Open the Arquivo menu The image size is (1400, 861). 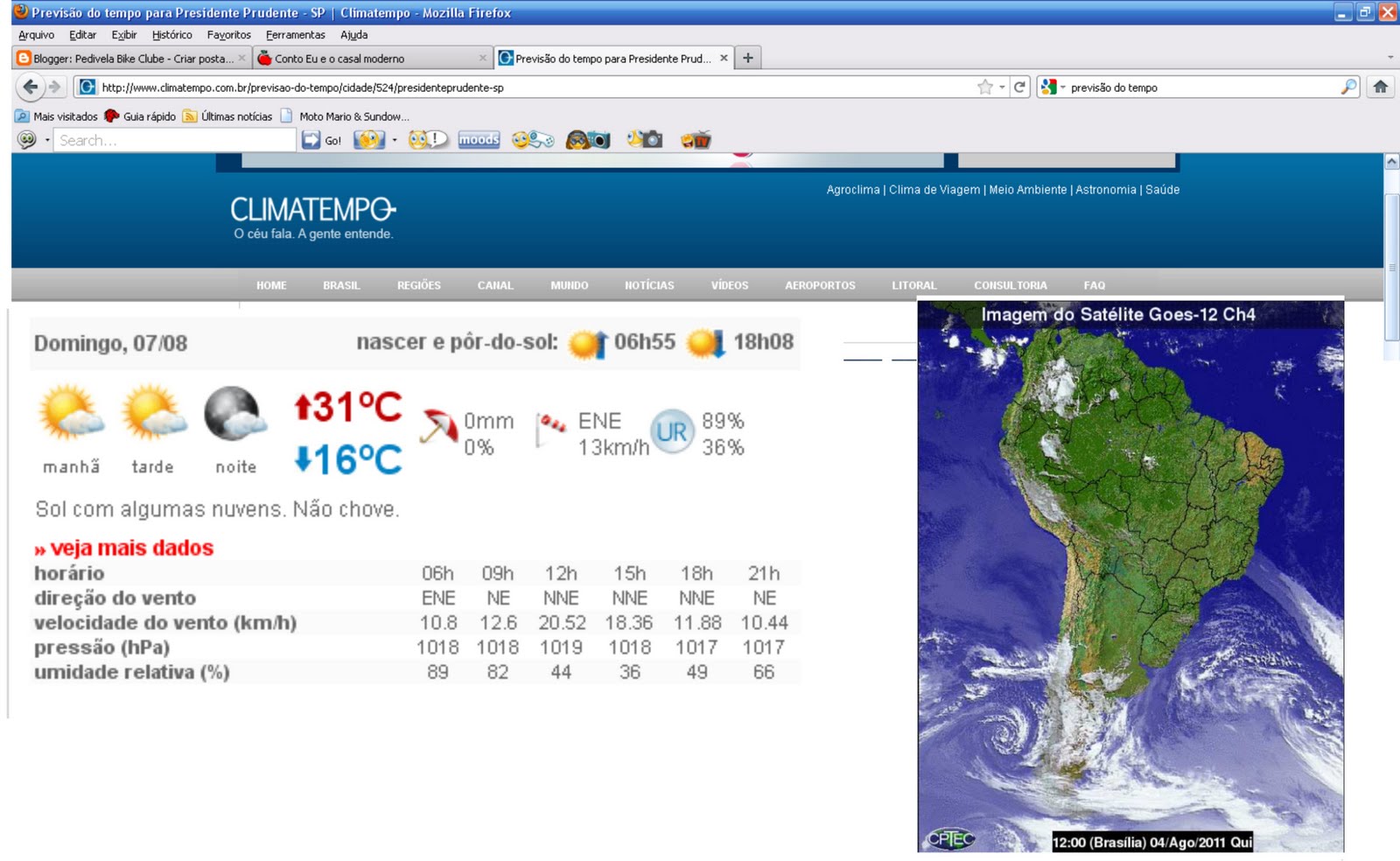tap(36, 35)
